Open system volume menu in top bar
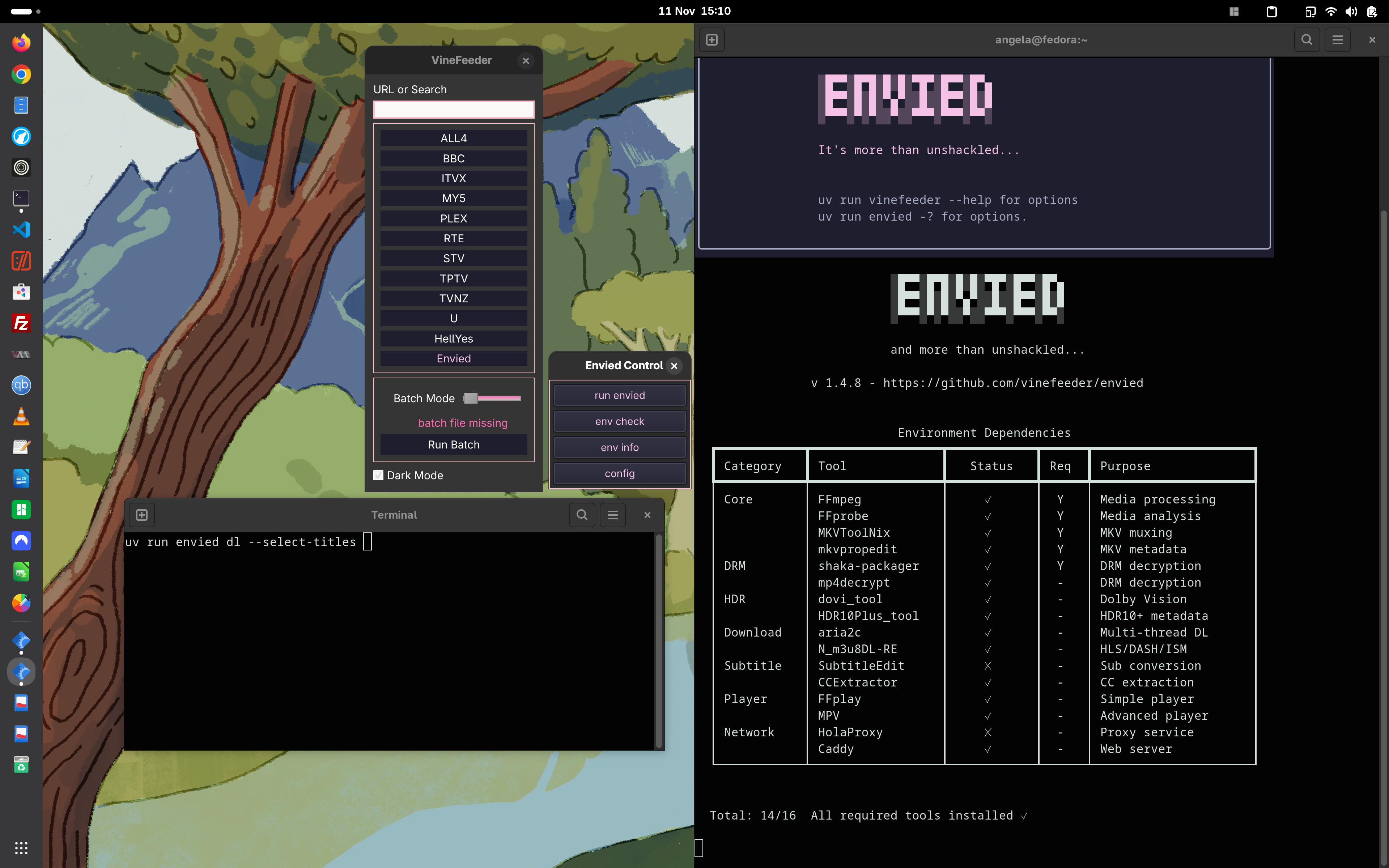Viewport: 1389px width, 868px height. coord(1351,12)
